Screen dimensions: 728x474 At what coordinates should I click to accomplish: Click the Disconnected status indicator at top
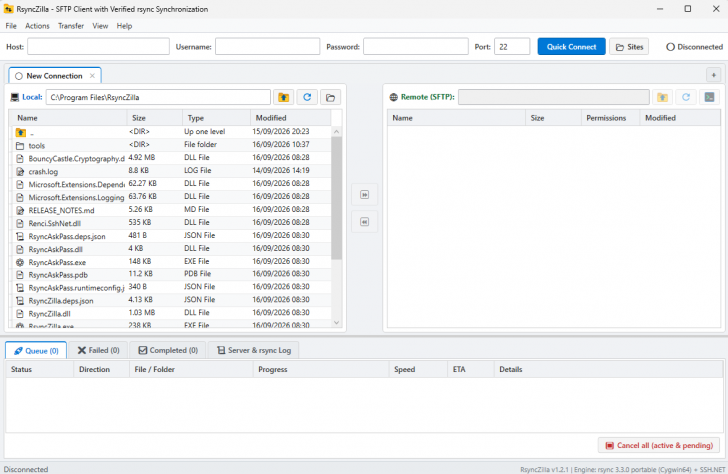click(x=694, y=47)
